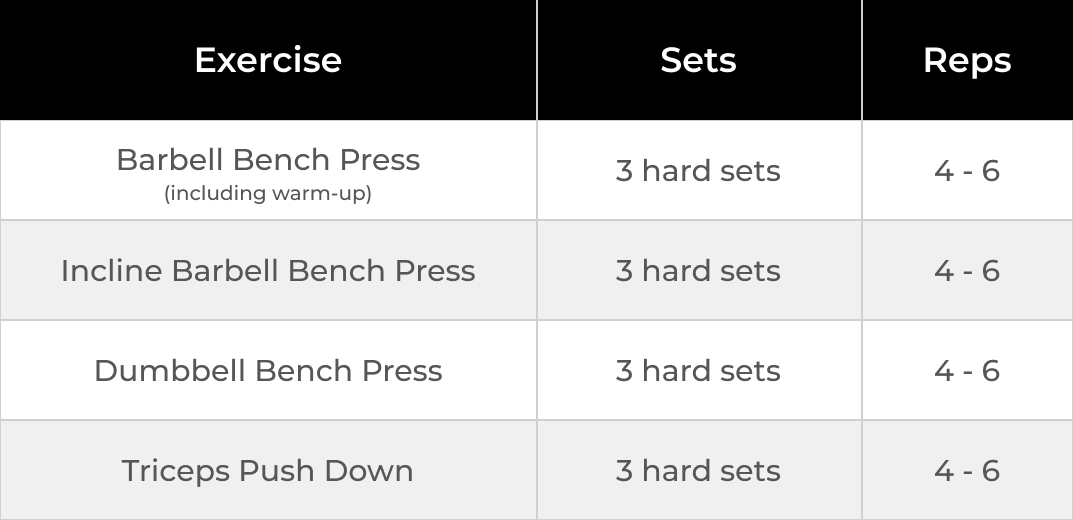Click the Dumbbell Bench Press reps value

(966, 370)
